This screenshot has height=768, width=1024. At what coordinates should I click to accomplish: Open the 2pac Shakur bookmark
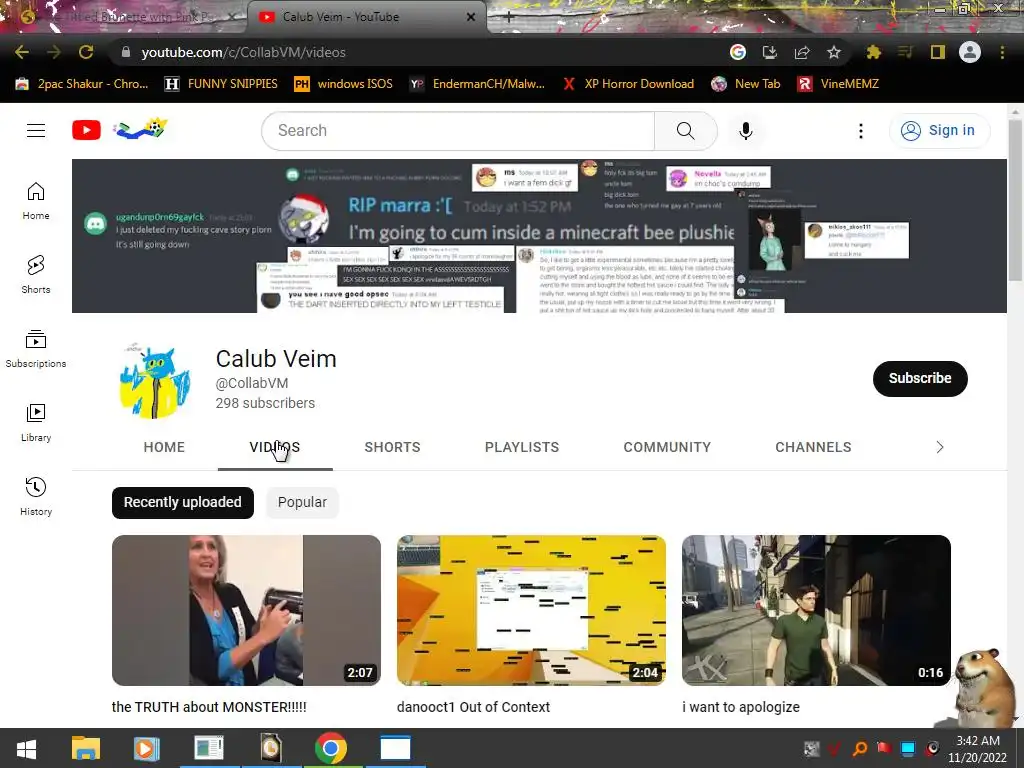tap(82, 84)
